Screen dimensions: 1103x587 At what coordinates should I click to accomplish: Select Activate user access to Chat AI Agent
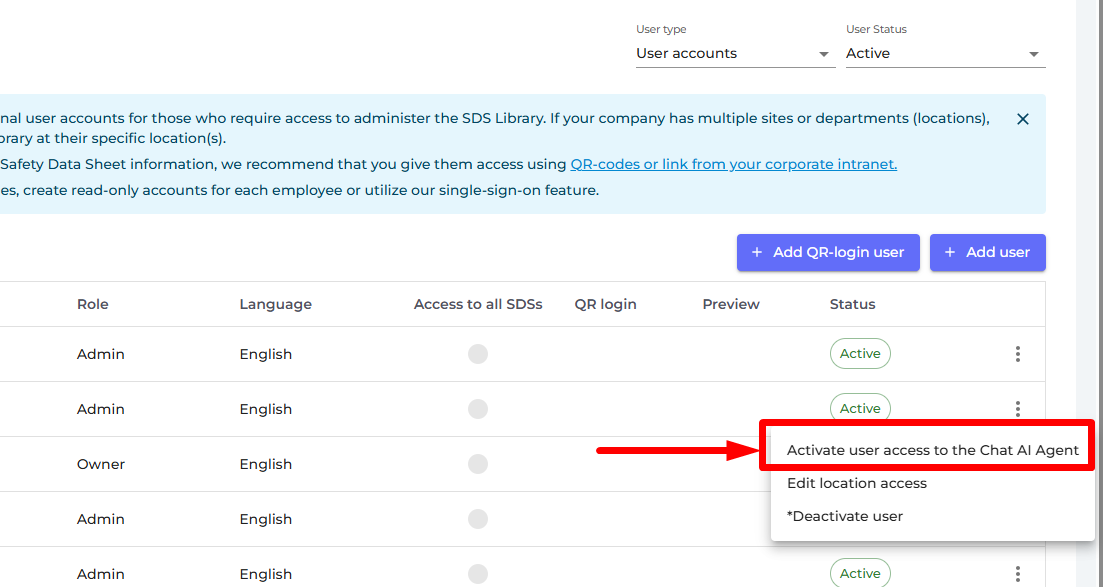click(x=932, y=450)
